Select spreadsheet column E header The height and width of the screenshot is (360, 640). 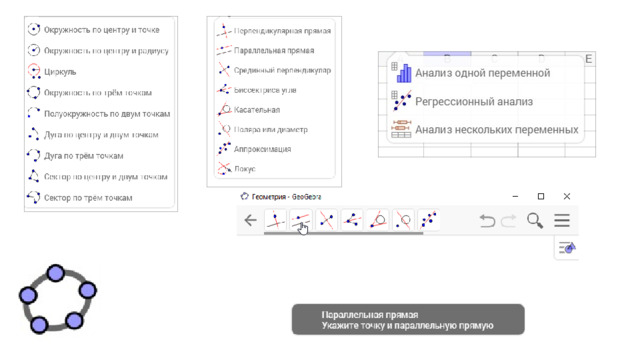point(588,59)
